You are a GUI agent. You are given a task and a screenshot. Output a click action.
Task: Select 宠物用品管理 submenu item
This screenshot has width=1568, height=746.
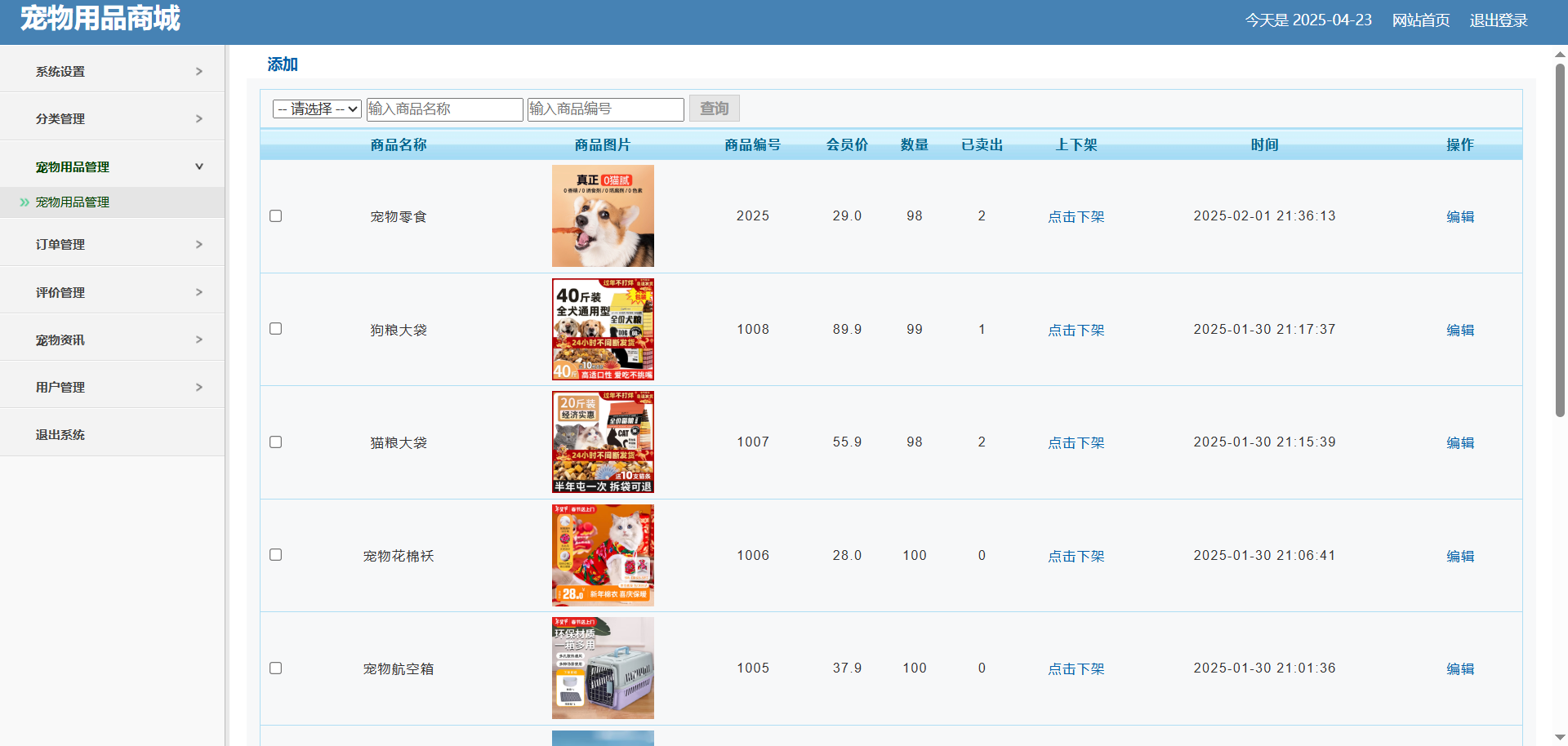(x=73, y=202)
